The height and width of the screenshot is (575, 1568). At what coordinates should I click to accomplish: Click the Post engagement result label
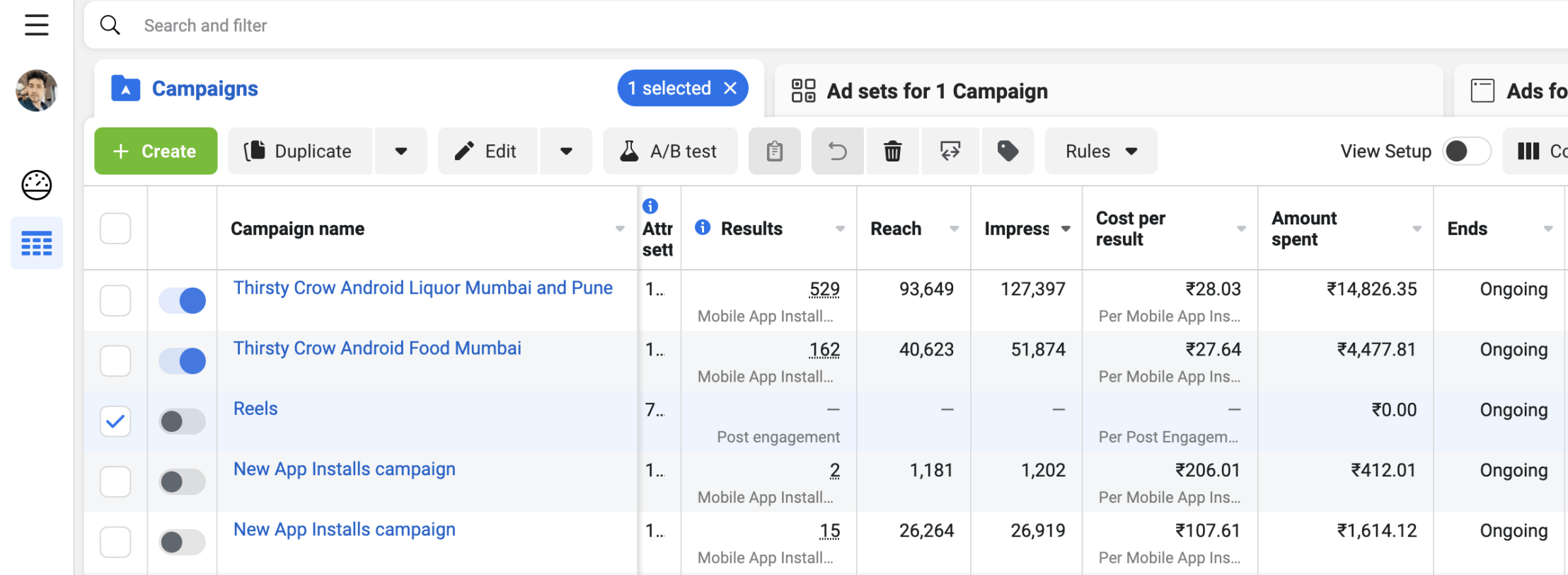[x=778, y=437]
